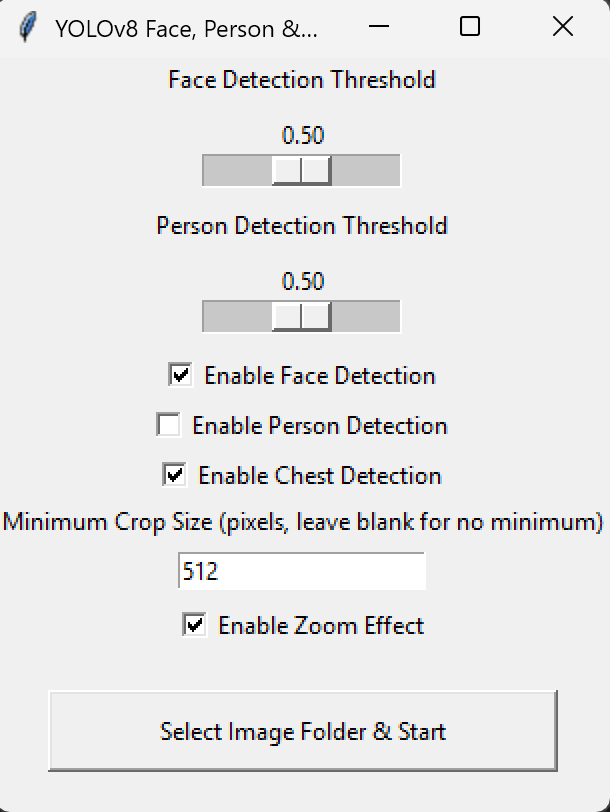Minimize the YOLOv8 window
Screen dimensions: 610x812
pos(379,28)
